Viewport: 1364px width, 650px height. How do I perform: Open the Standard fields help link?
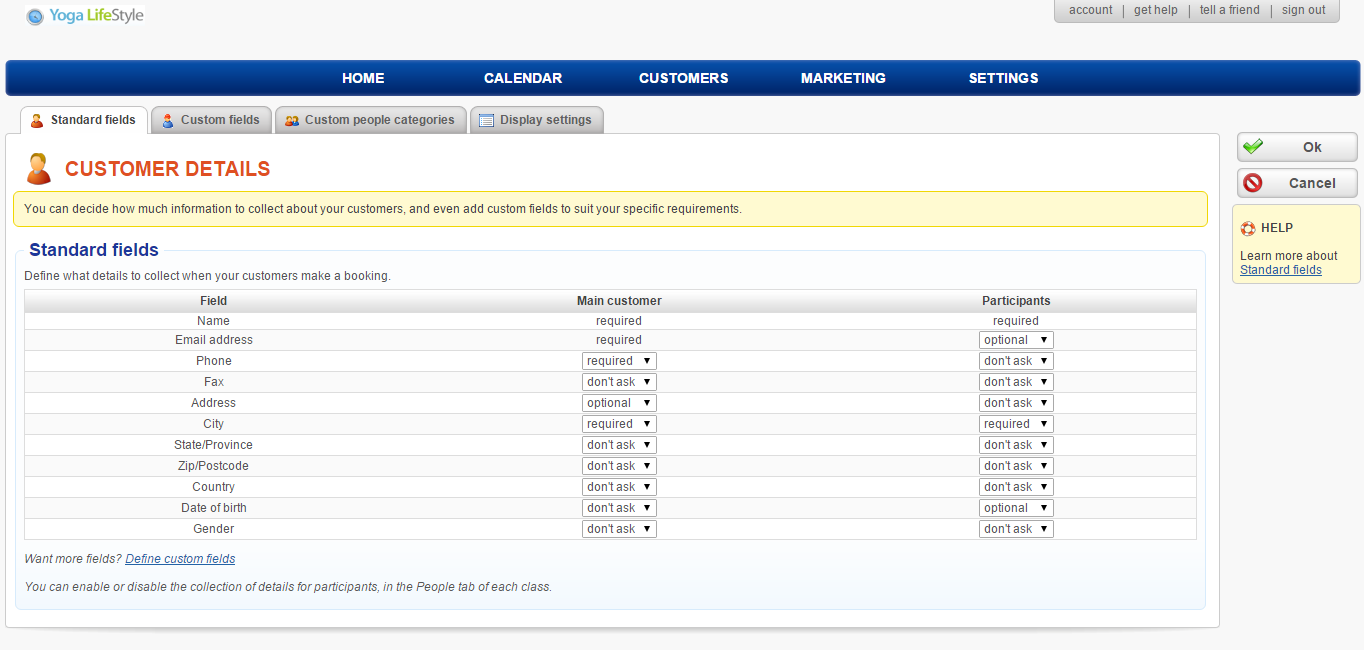1280,270
